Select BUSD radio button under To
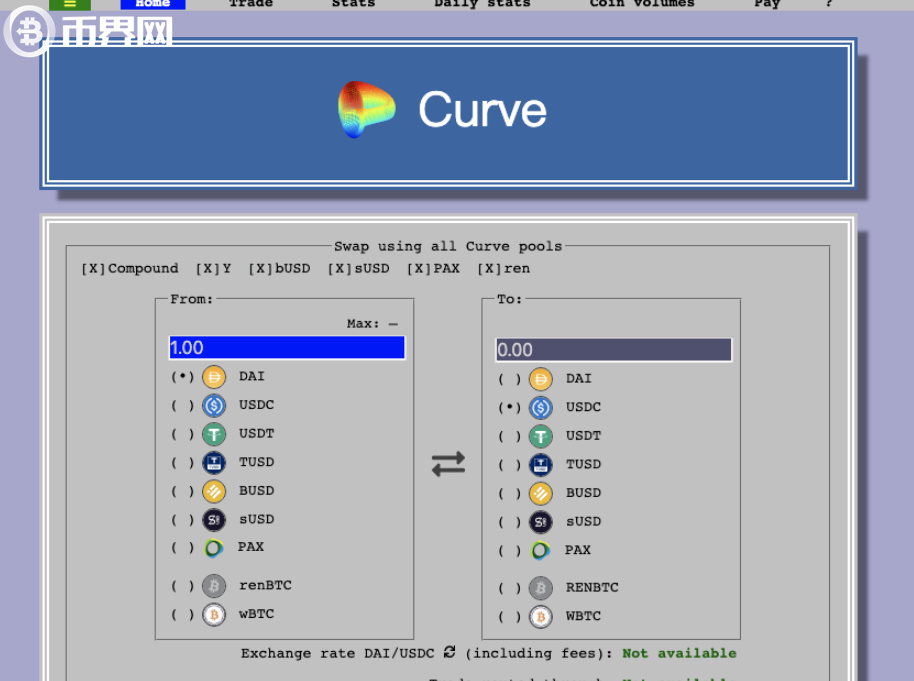This screenshot has width=914, height=681. coord(509,493)
